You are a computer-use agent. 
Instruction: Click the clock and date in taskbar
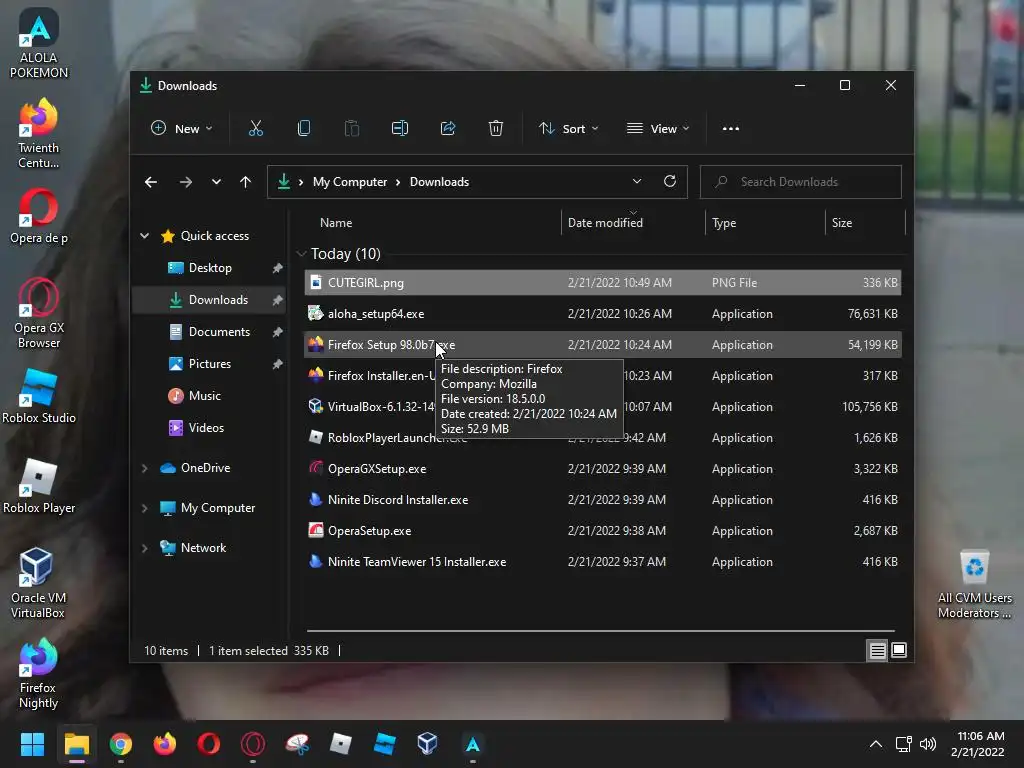click(978, 744)
